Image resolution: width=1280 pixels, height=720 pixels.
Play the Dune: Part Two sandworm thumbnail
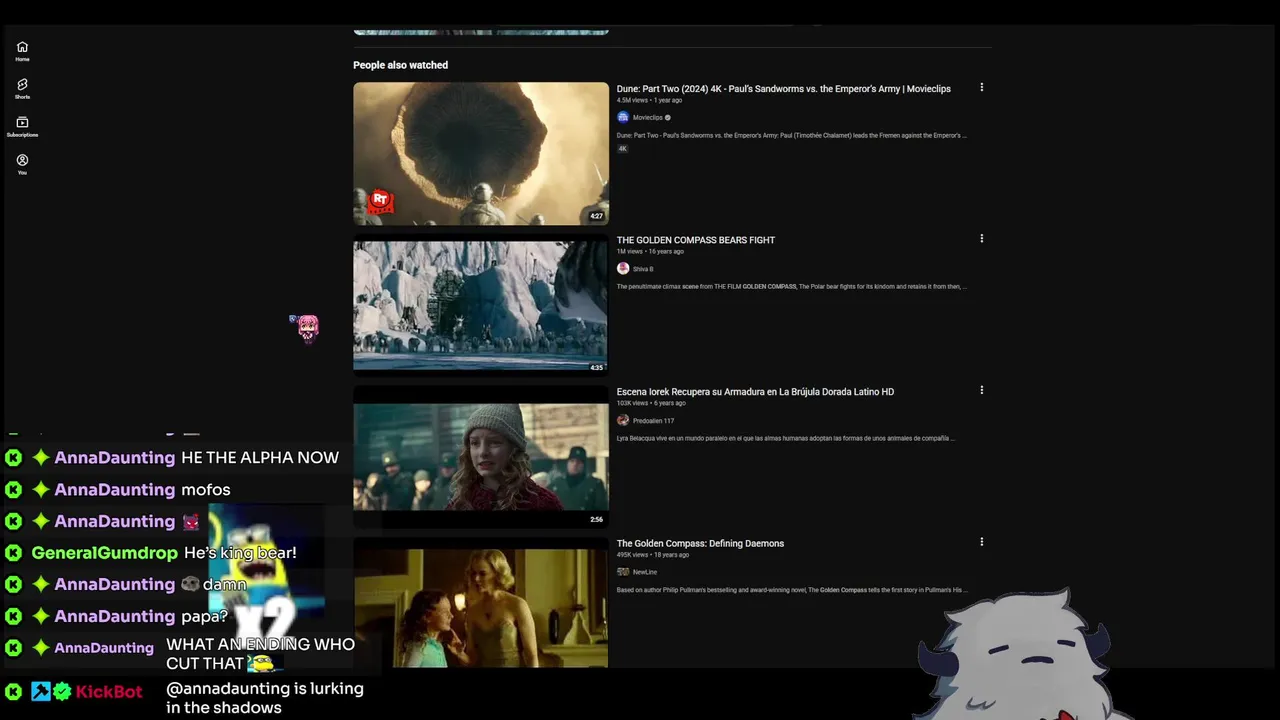[x=480, y=153]
